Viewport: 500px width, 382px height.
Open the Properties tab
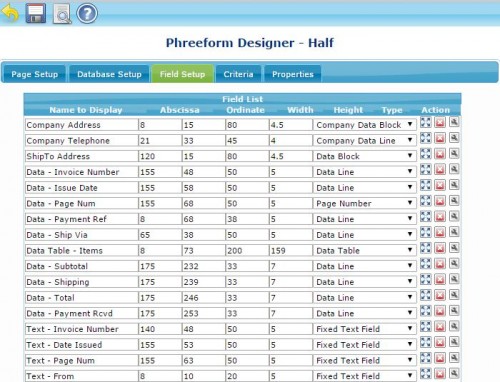click(293, 74)
